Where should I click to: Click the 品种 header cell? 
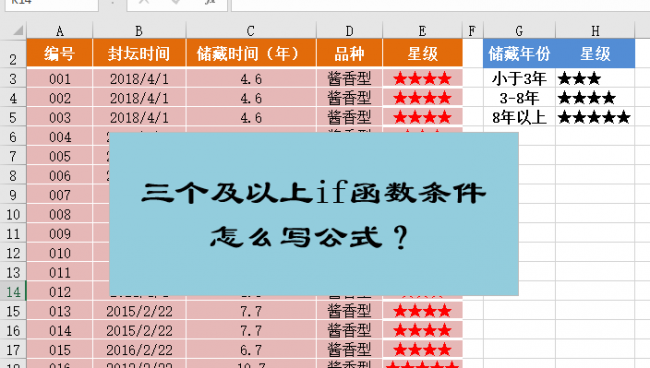pyautogui.click(x=349, y=53)
